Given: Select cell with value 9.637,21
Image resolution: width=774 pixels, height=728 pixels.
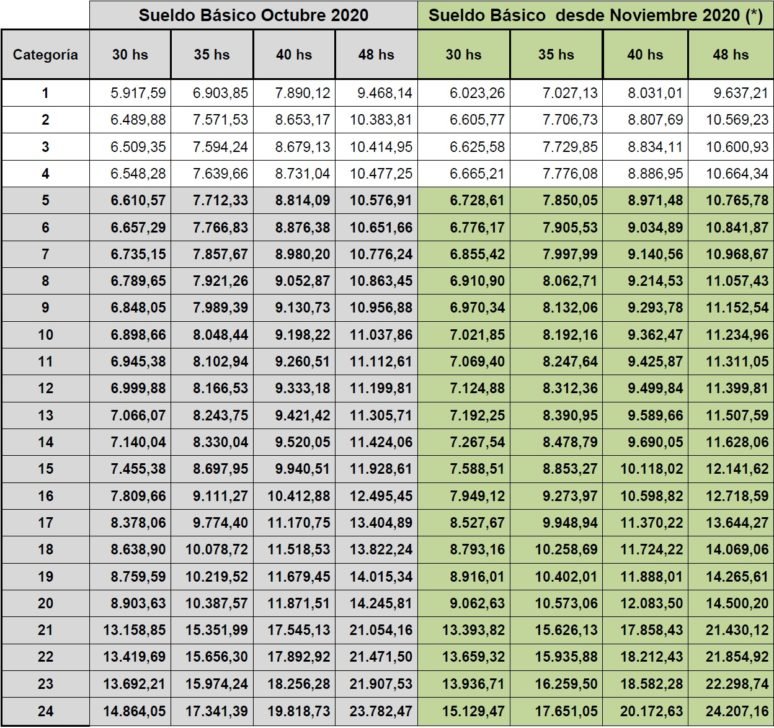Looking at the screenshot, I should [731, 93].
